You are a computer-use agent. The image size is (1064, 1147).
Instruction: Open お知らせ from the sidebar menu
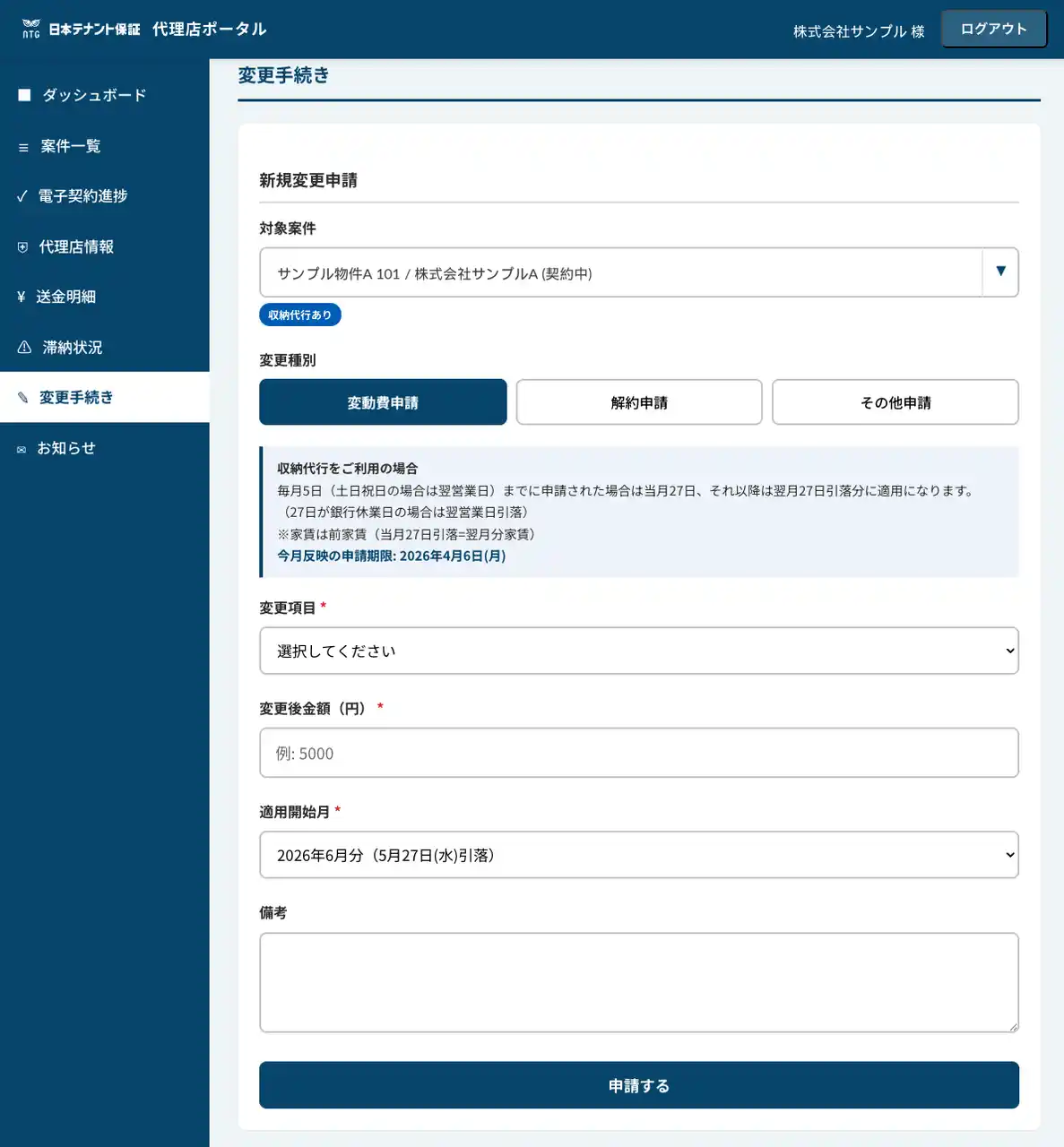66,448
